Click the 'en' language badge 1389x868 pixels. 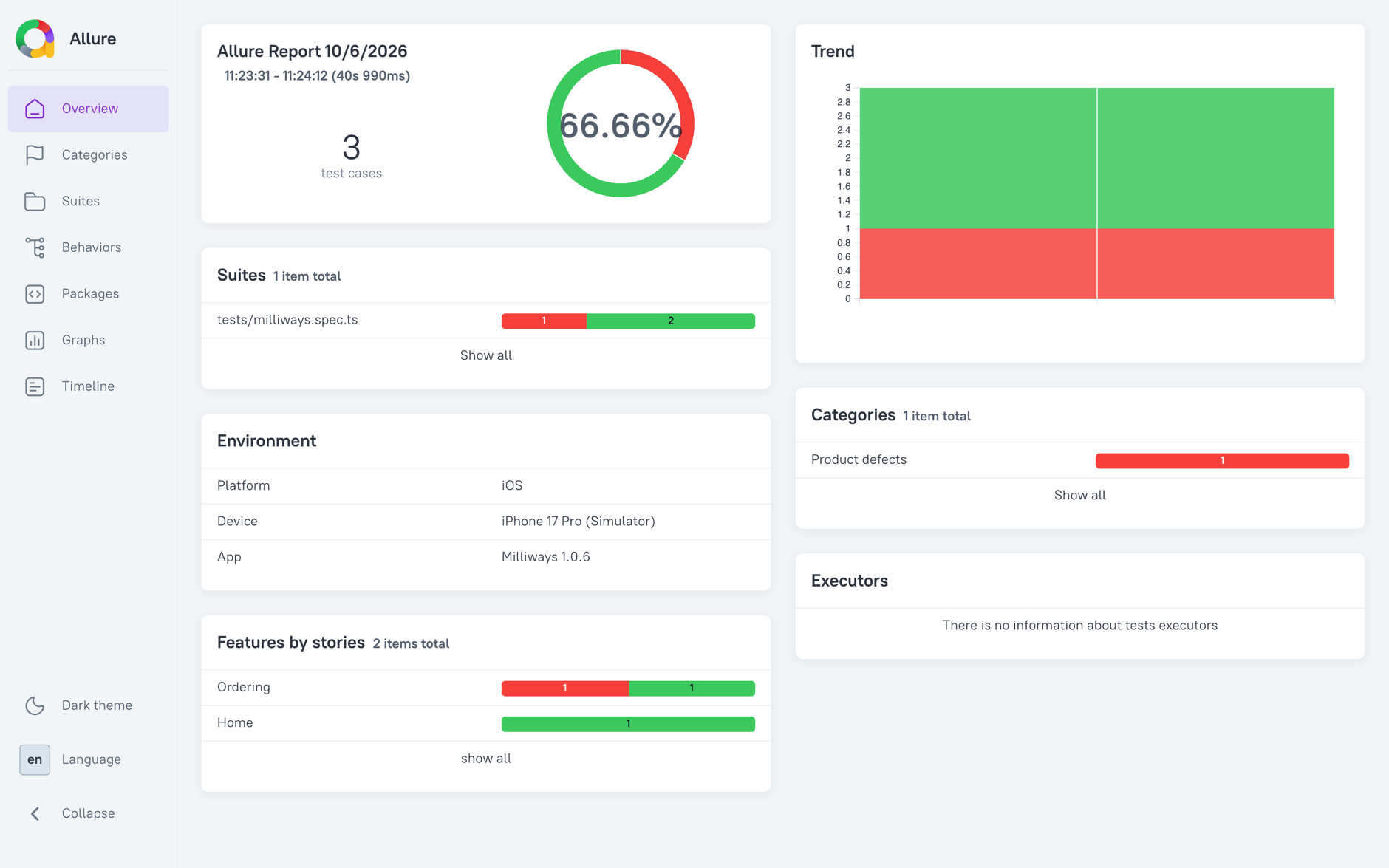coord(35,759)
